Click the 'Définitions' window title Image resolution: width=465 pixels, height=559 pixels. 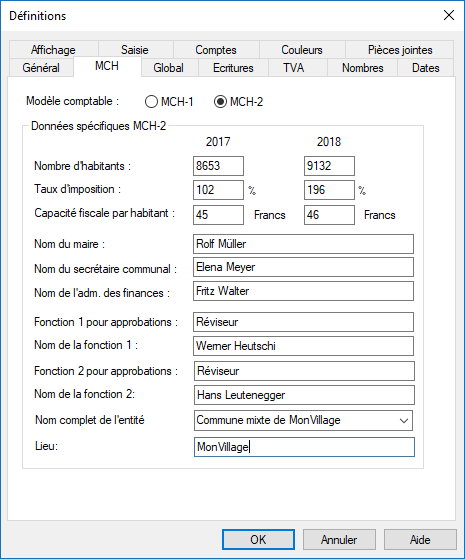(38, 16)
